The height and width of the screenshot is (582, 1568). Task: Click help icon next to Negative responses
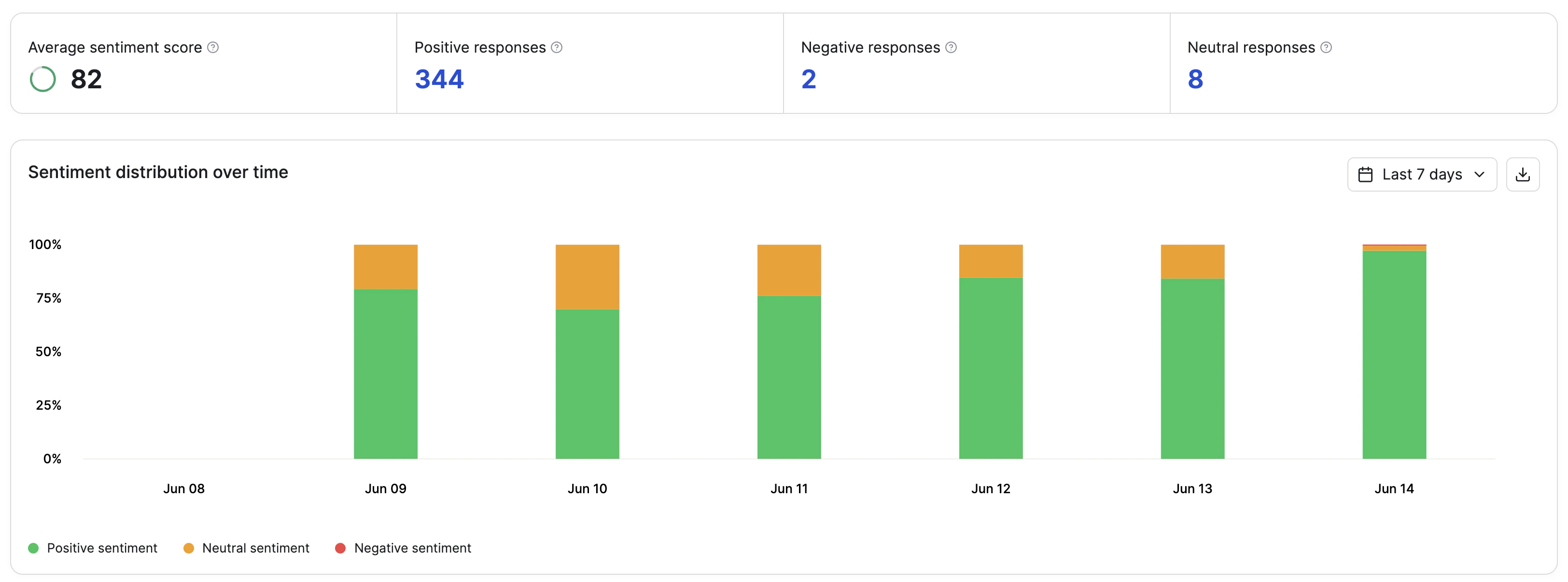point(951,47)
